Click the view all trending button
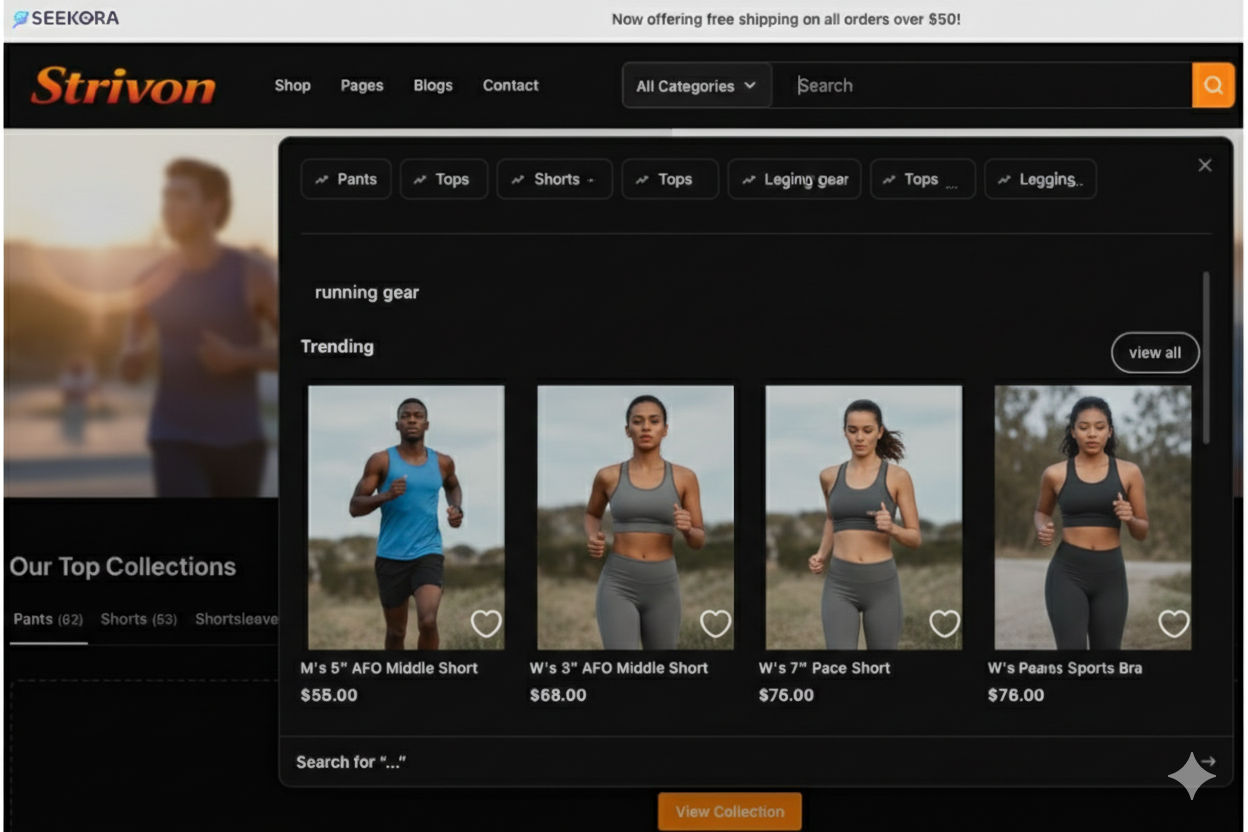1248x832 pixels. [x=1154, y=353]
